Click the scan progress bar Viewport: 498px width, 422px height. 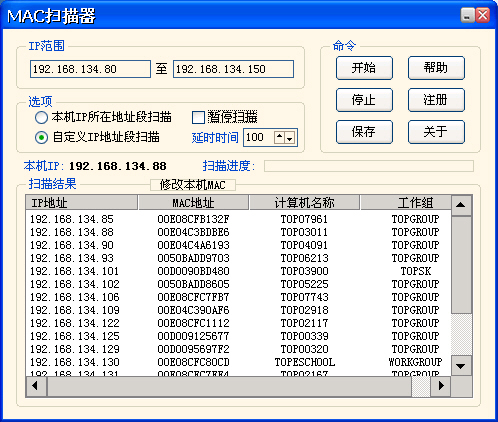pyautogui.click(x=369, y=166)
